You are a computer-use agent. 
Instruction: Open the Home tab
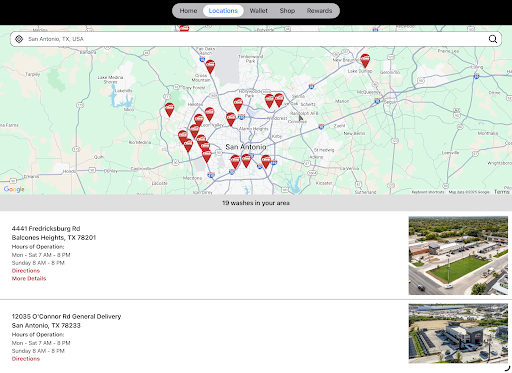(x=188, y=11)
